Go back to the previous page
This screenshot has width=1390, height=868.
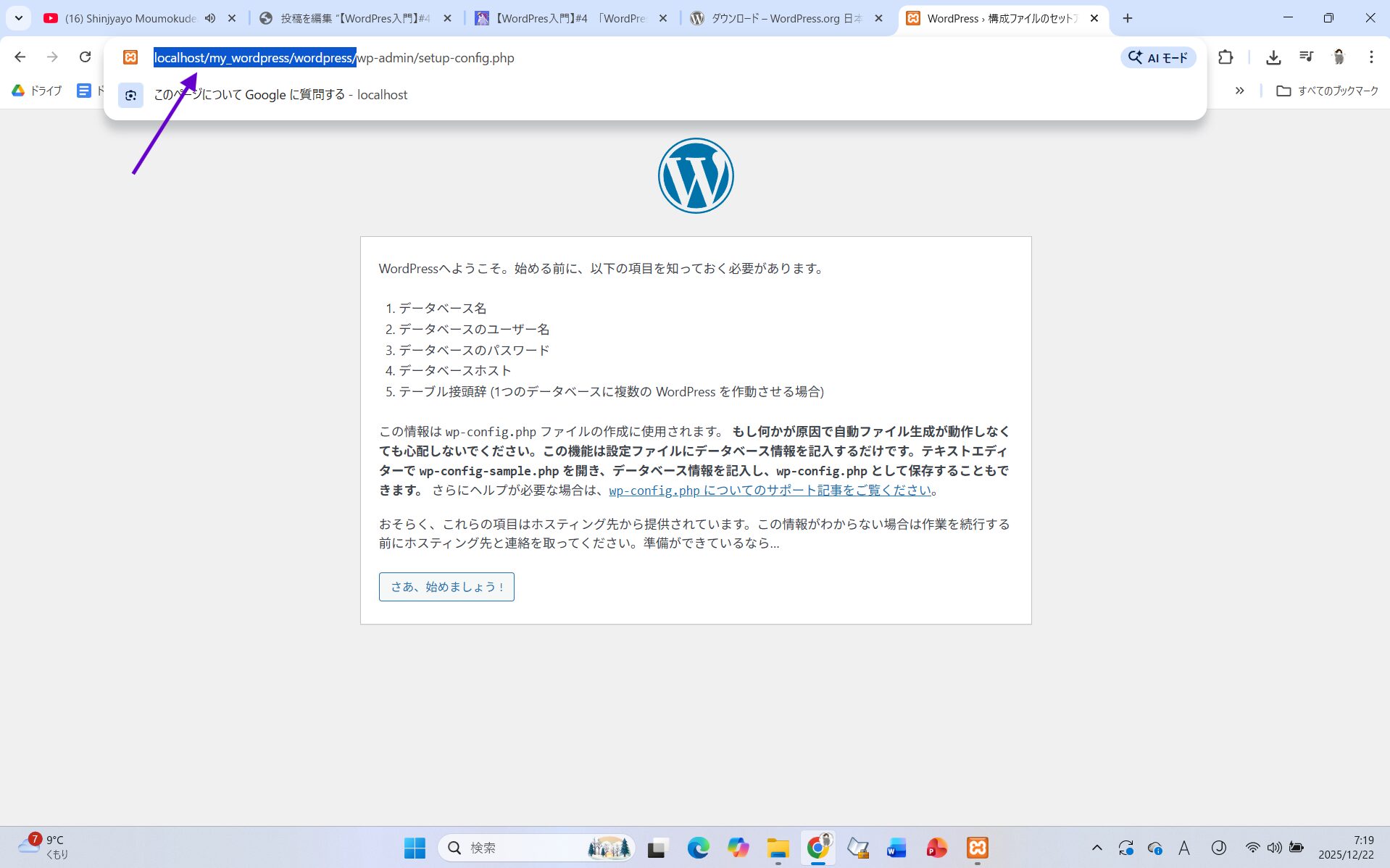point(20,57)
